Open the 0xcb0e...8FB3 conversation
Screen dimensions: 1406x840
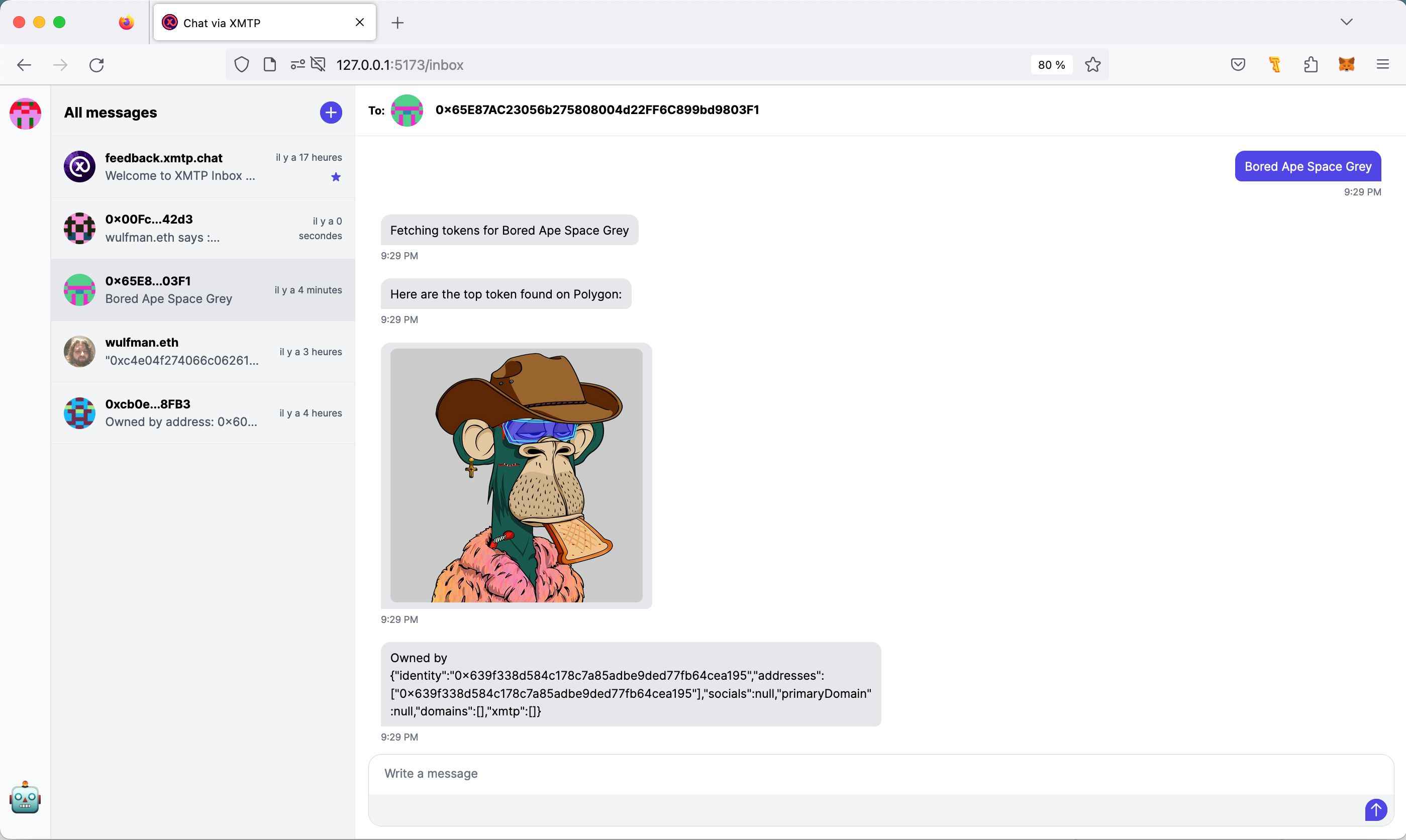pos(203,413)
